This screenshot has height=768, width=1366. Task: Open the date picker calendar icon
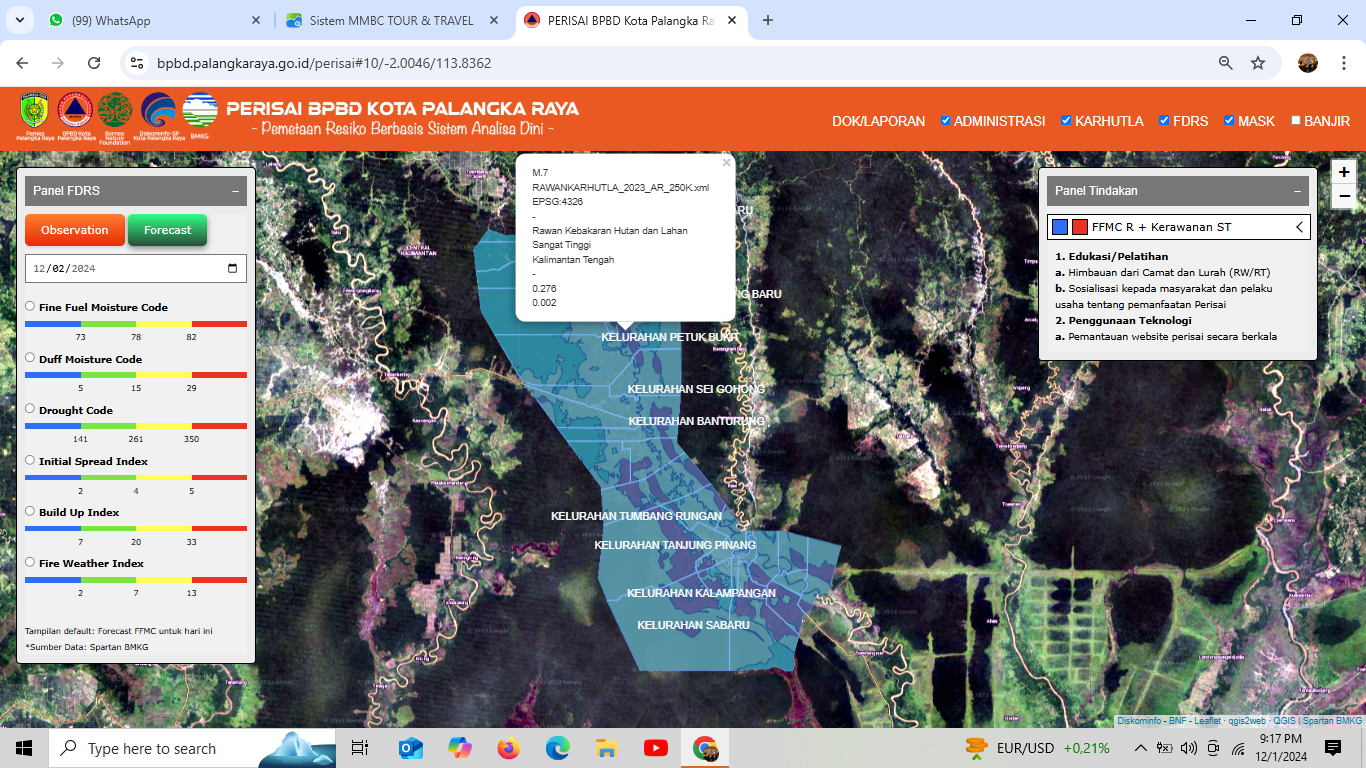[233, 268]
